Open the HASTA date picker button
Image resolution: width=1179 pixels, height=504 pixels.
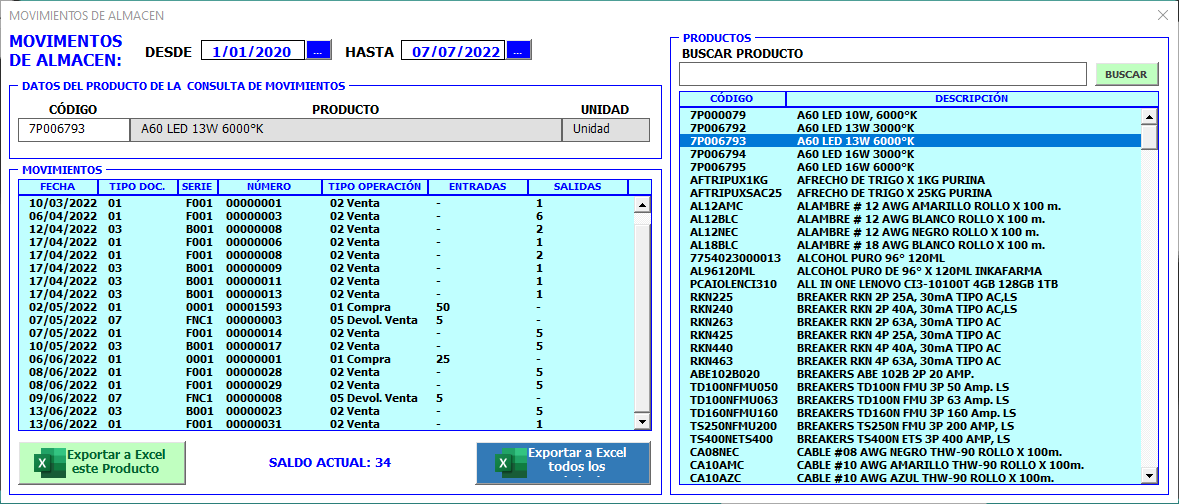coord(519,50)
